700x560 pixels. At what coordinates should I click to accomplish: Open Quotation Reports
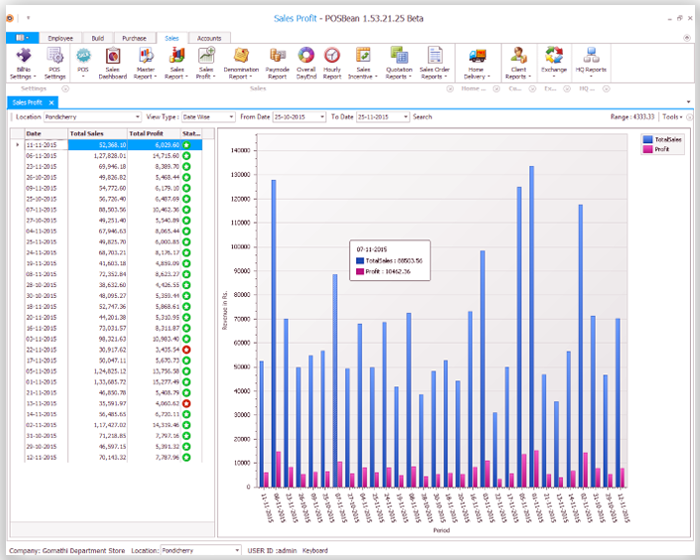[399, 64]
